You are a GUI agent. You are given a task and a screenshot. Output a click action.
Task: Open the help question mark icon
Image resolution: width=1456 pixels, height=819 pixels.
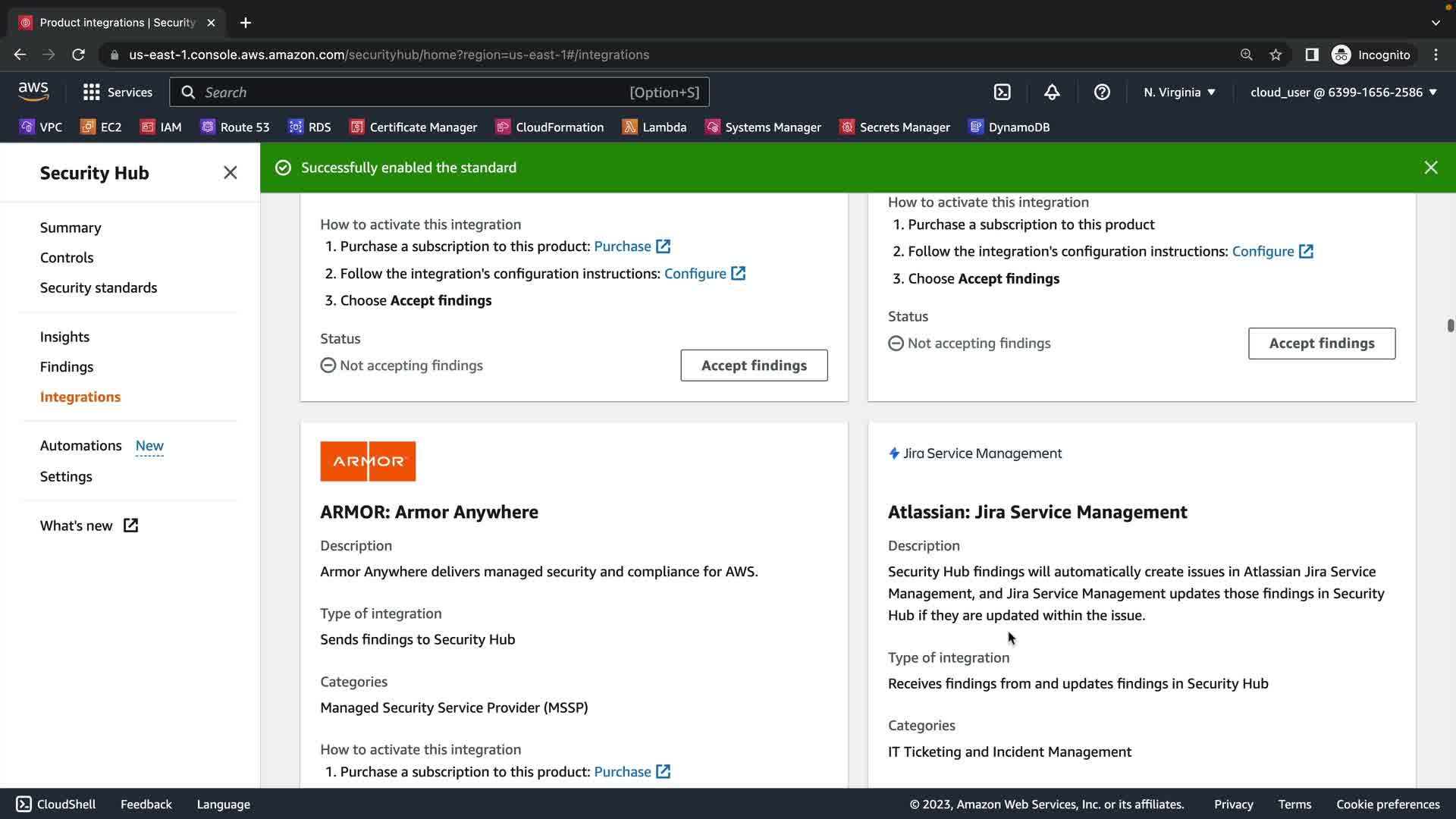pyautogui.click(x=1102, y=93)
